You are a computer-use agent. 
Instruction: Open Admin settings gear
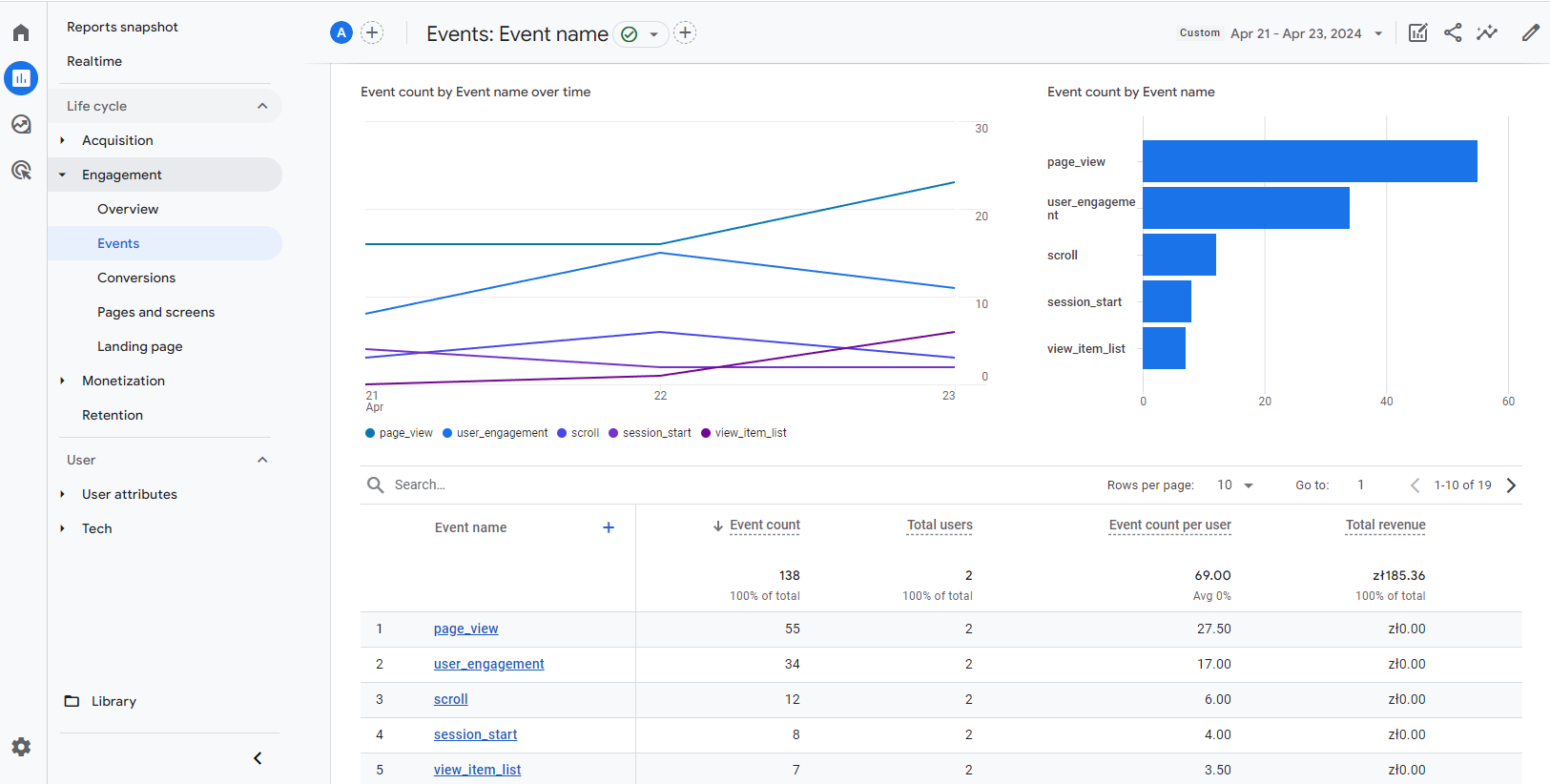click(21, 747)
